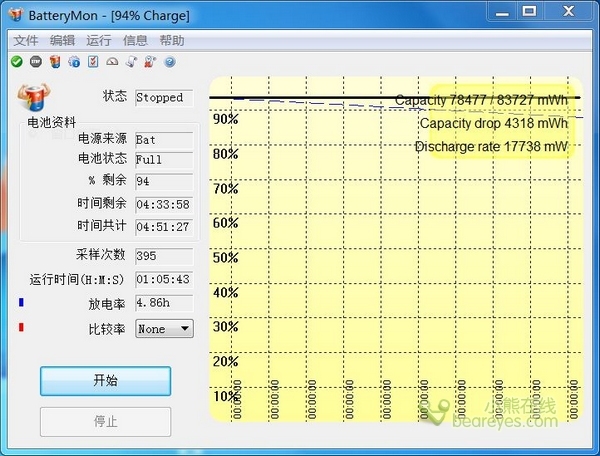This screenshot has width=600, height=456.
Task: Click the 电池状态 field showing Full
Action: click(164, 160)
